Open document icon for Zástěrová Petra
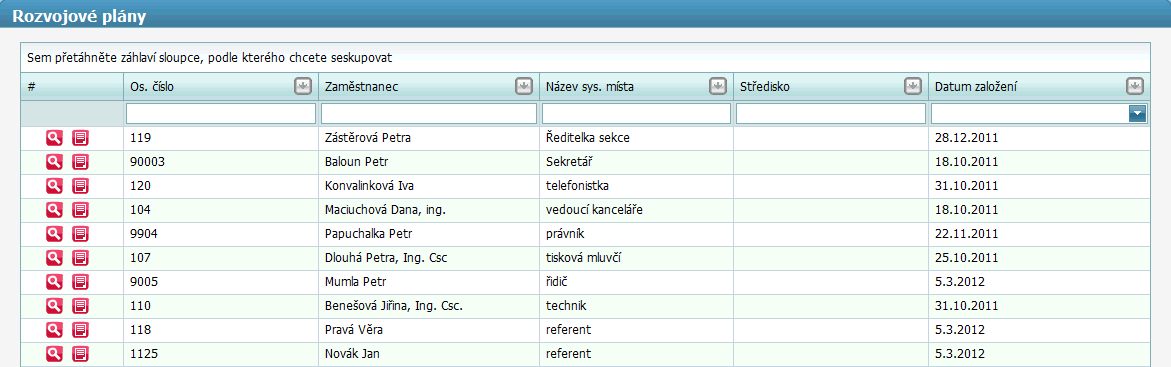1171x367 pixels. 80,138
